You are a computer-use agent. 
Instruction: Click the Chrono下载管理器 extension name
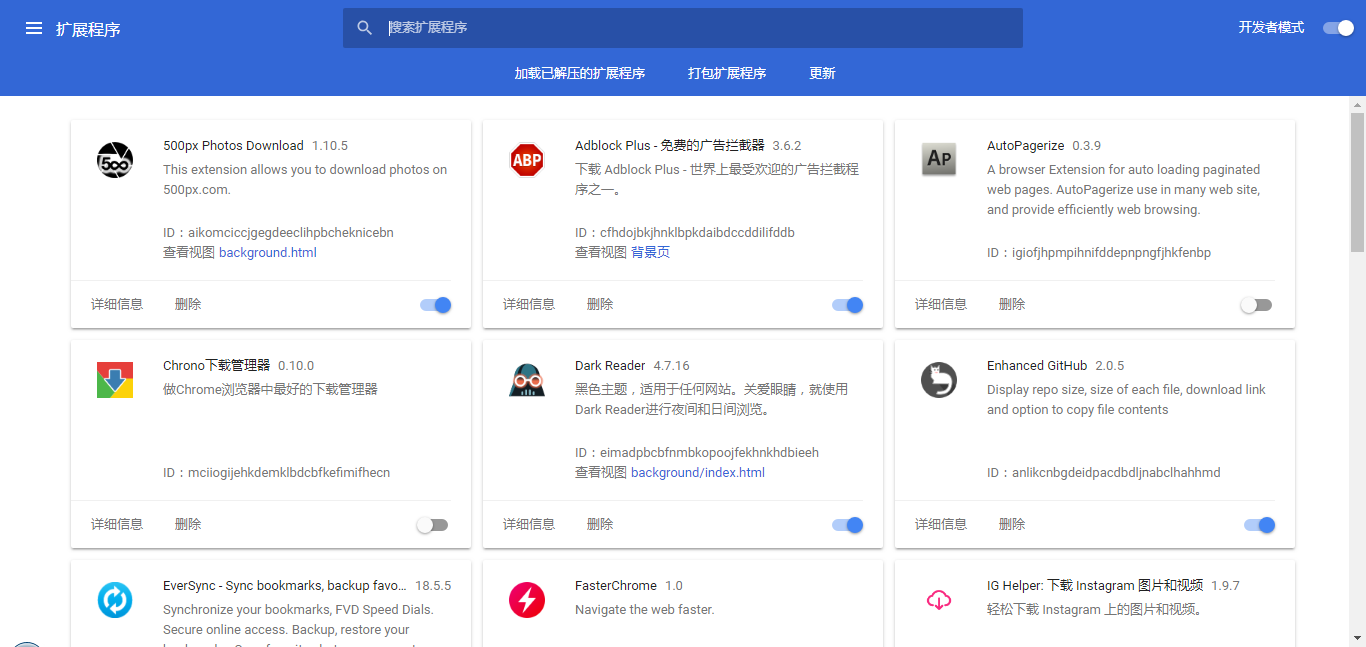tap(217, 366)
